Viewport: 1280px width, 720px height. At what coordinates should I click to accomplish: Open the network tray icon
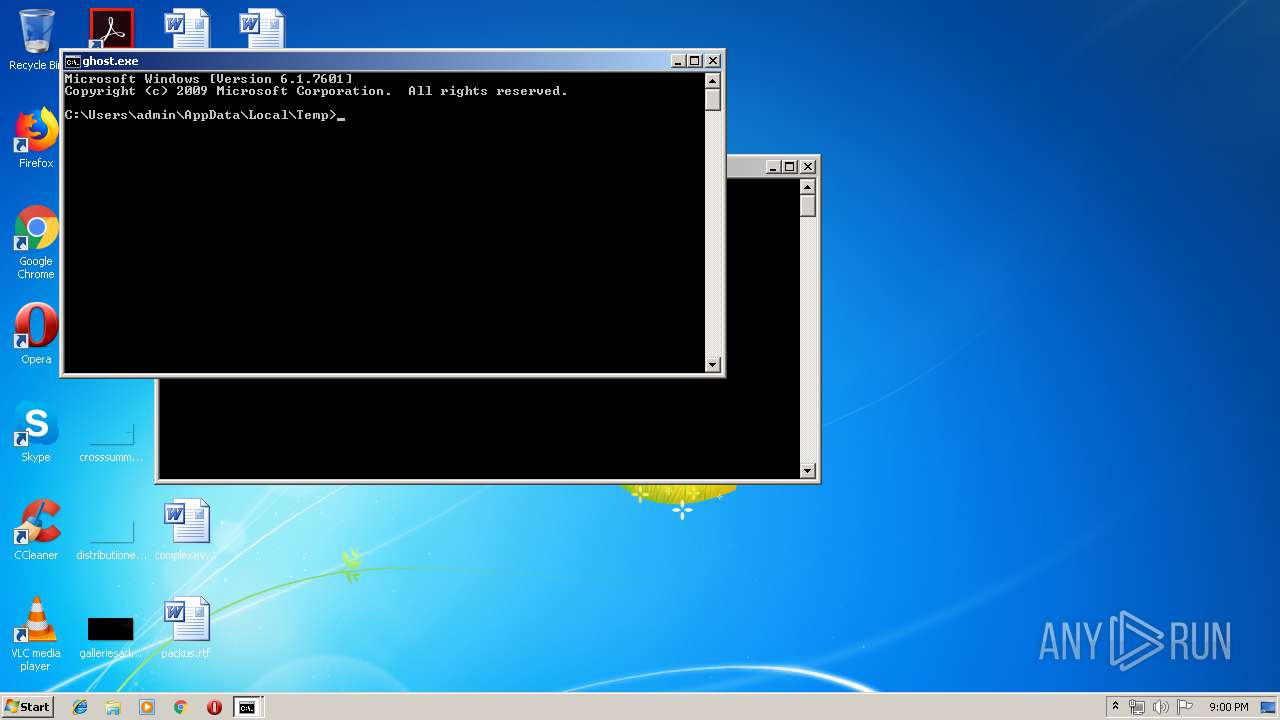[1137, 707]
